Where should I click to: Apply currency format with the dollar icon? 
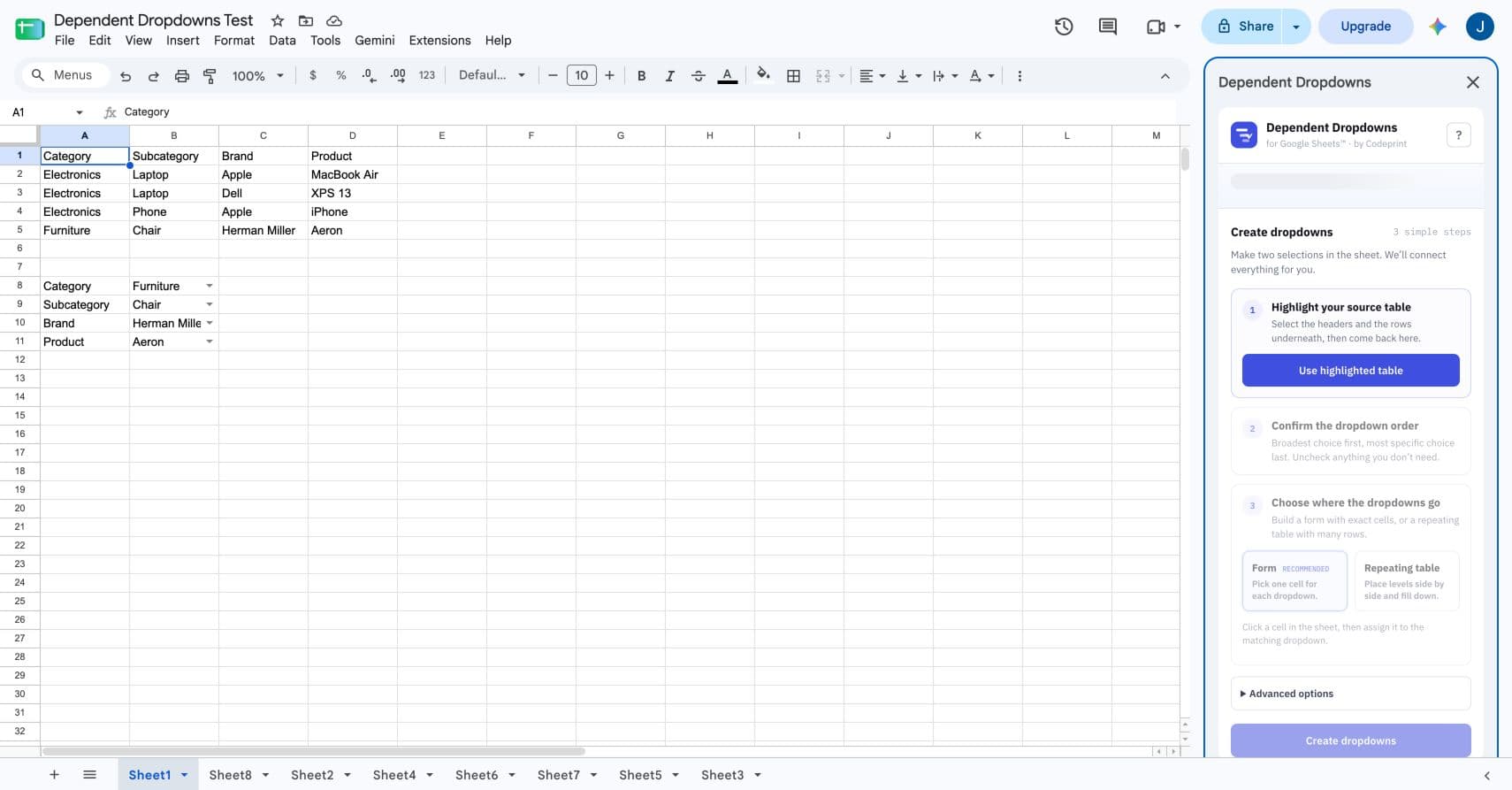pos(313,75)
